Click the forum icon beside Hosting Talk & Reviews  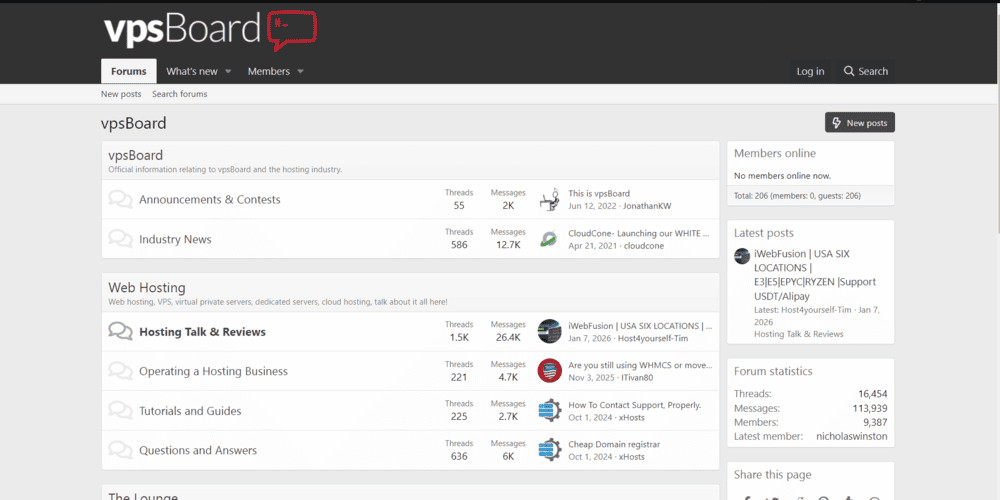pyautogui.click(x=120, y=331)
